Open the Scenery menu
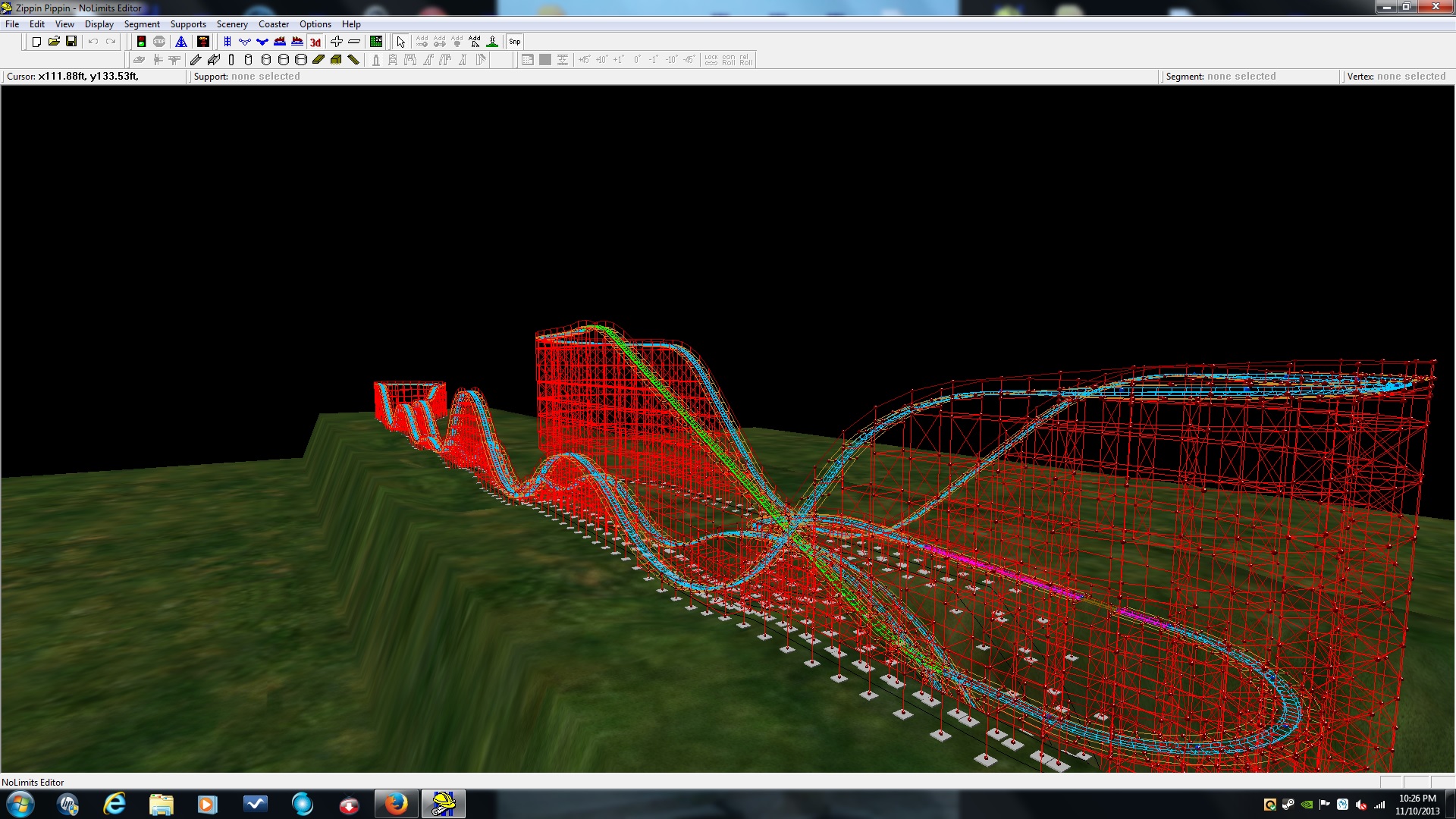The width and height of the screenshot is (1456, 819). click(x=232, y=24)
